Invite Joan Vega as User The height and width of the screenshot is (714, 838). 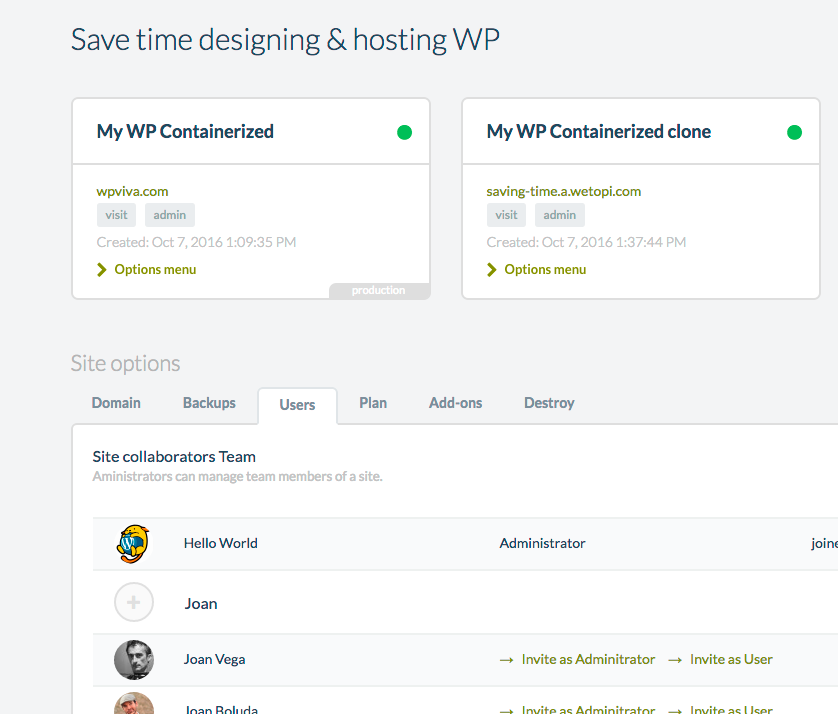click(730, 659)
